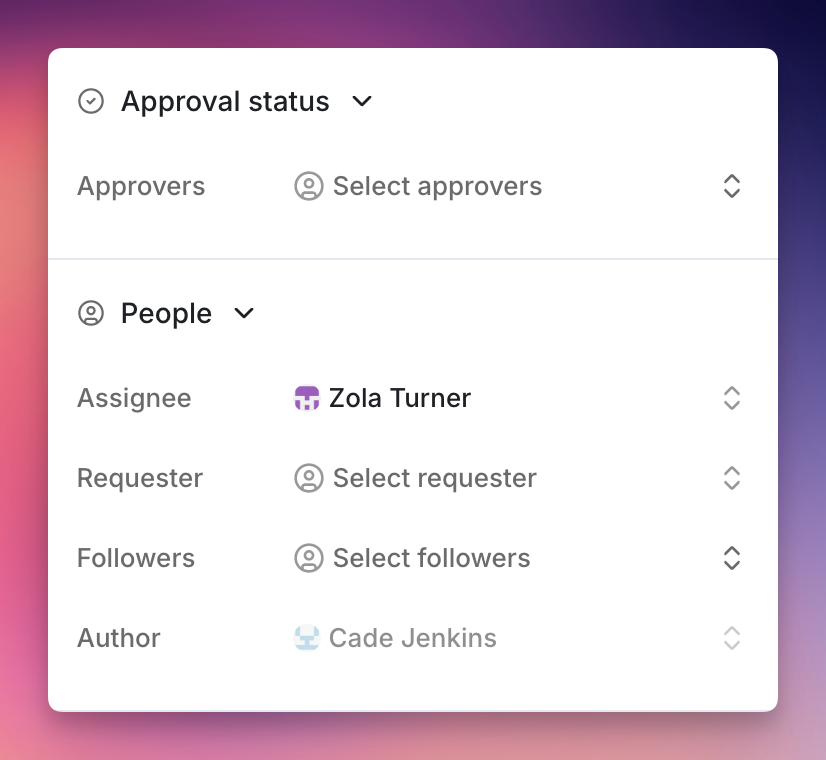
Task: Collapse the Approval status section chevron
Action: point(362,101)
